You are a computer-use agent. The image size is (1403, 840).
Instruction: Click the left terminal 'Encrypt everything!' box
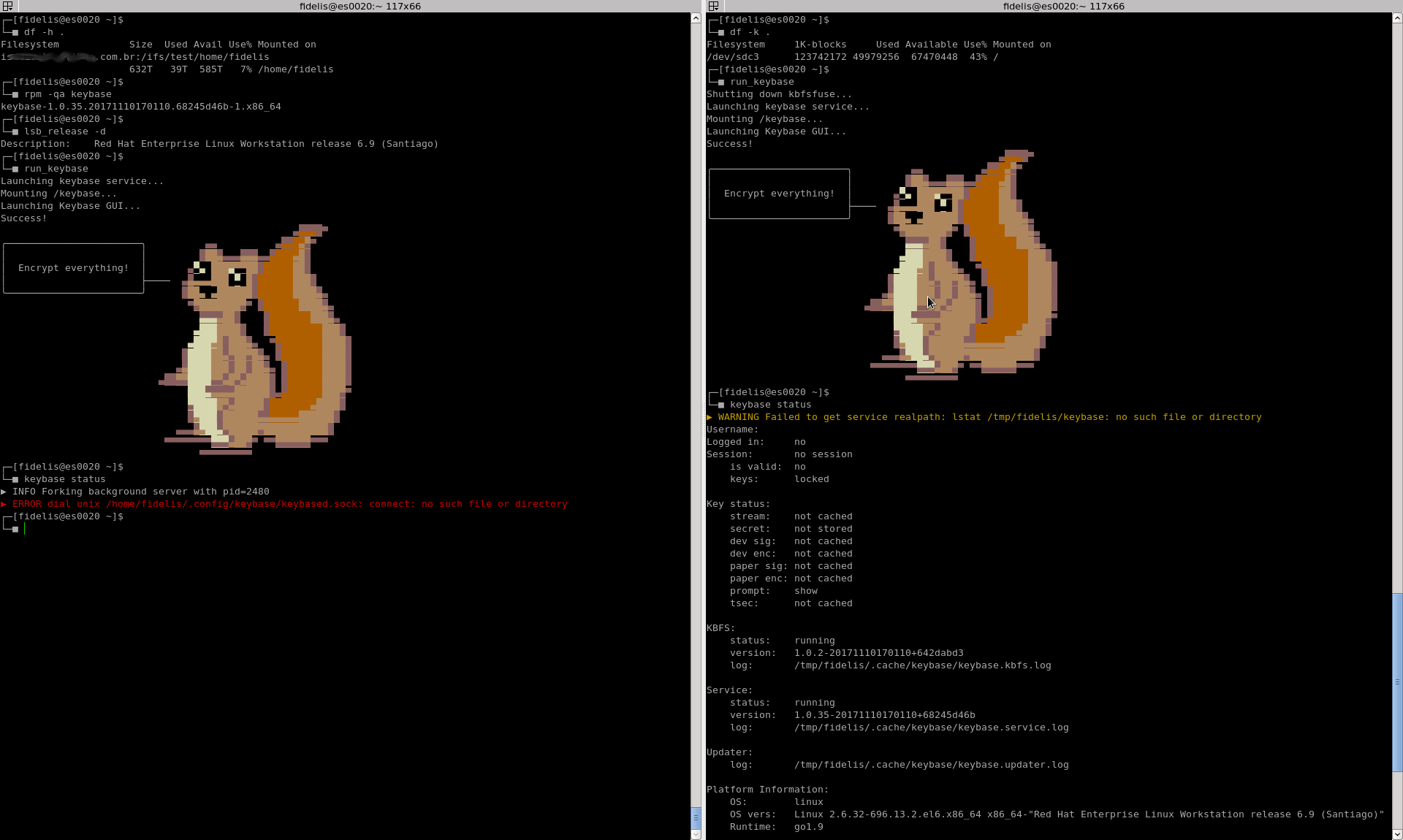click(x=74, y=268)
